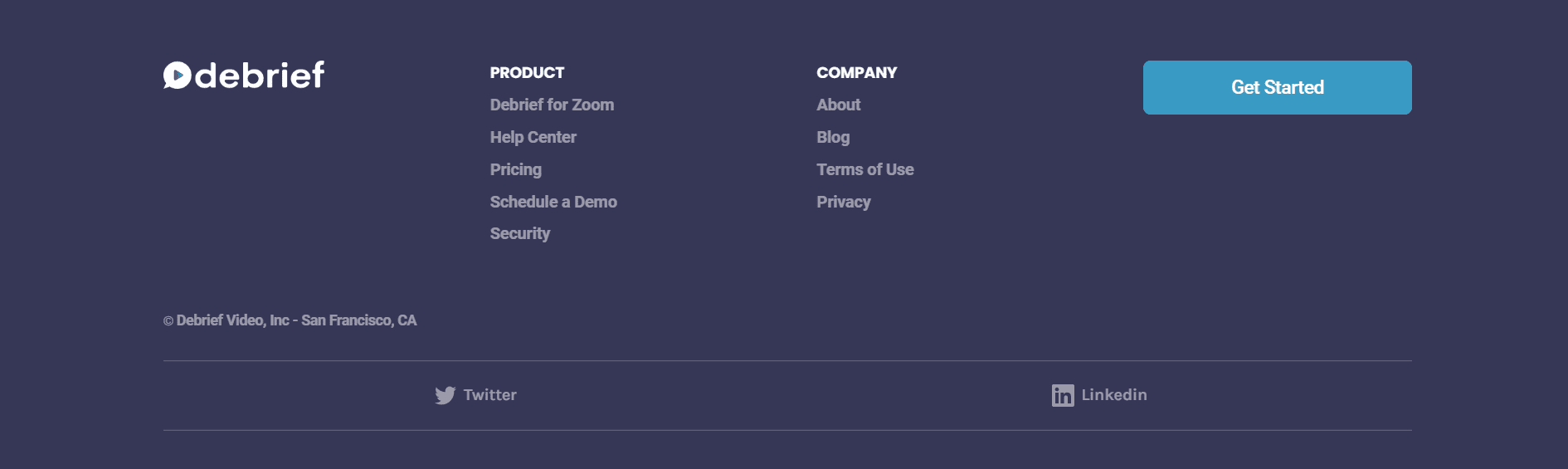Viewport: 1568px width, 469px height.
Task: Click the Twitter text label
Action: [x=489, y=395]
